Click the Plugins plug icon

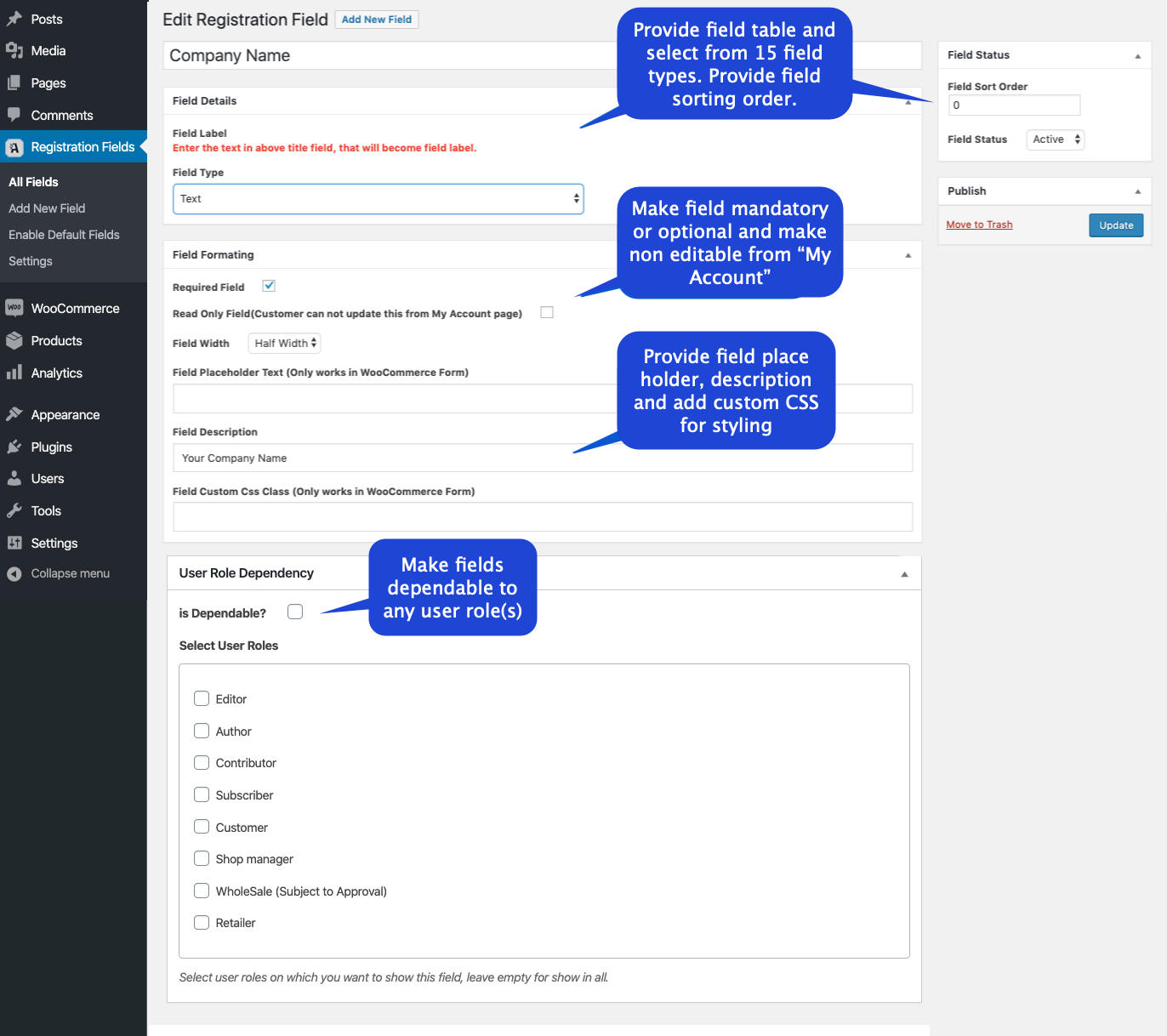(x=14, y=447)
